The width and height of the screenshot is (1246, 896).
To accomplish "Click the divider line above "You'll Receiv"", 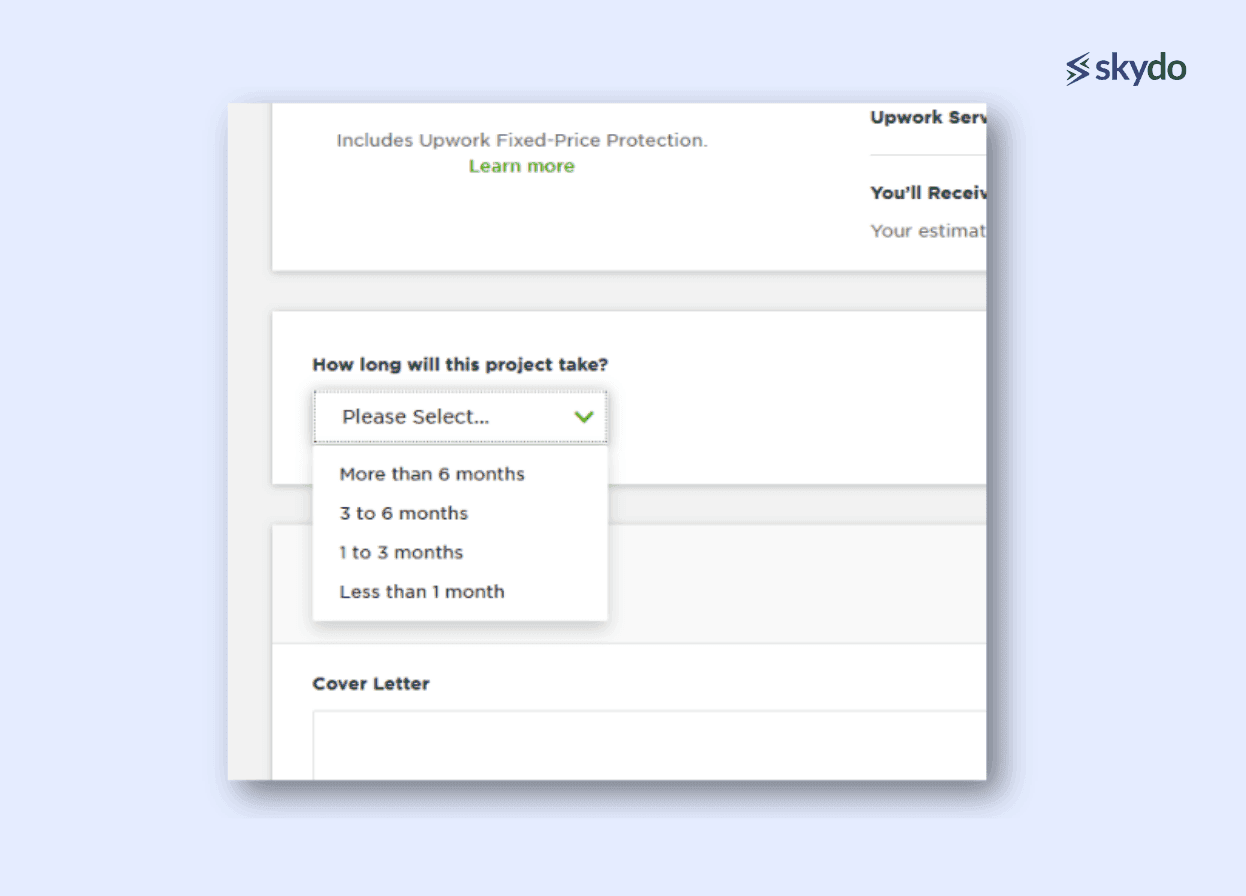I will [x=927, y=155].
